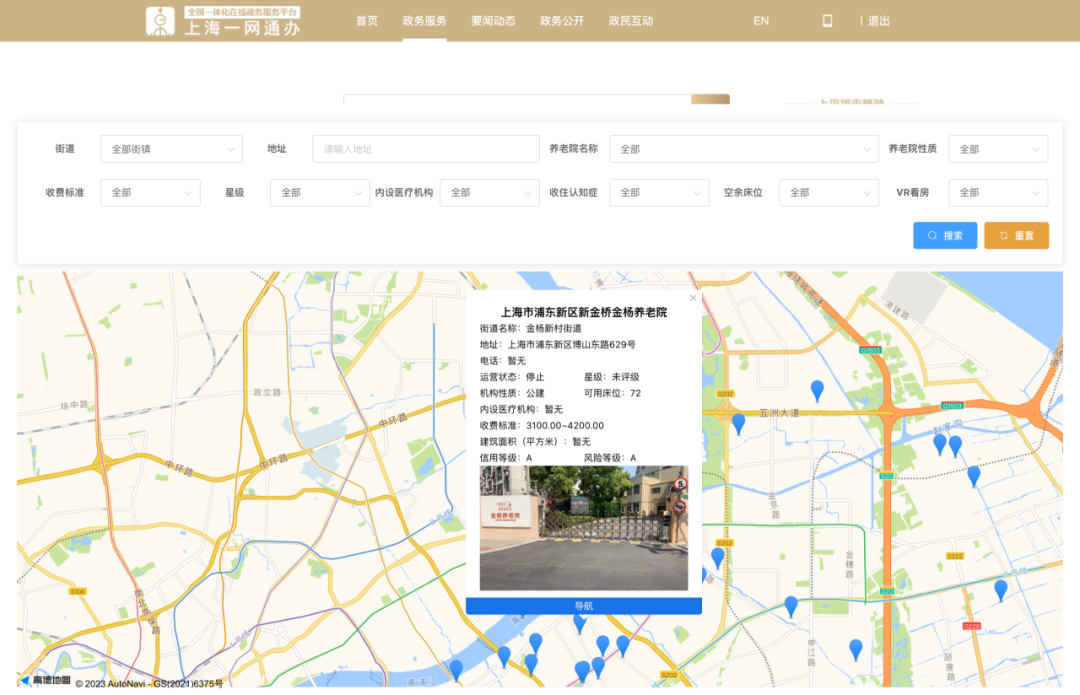The height and width of the screenshot is (695, 1080).
Task: Expand the 星级 star rating dropdown
Action: click(x=319, y=192)
